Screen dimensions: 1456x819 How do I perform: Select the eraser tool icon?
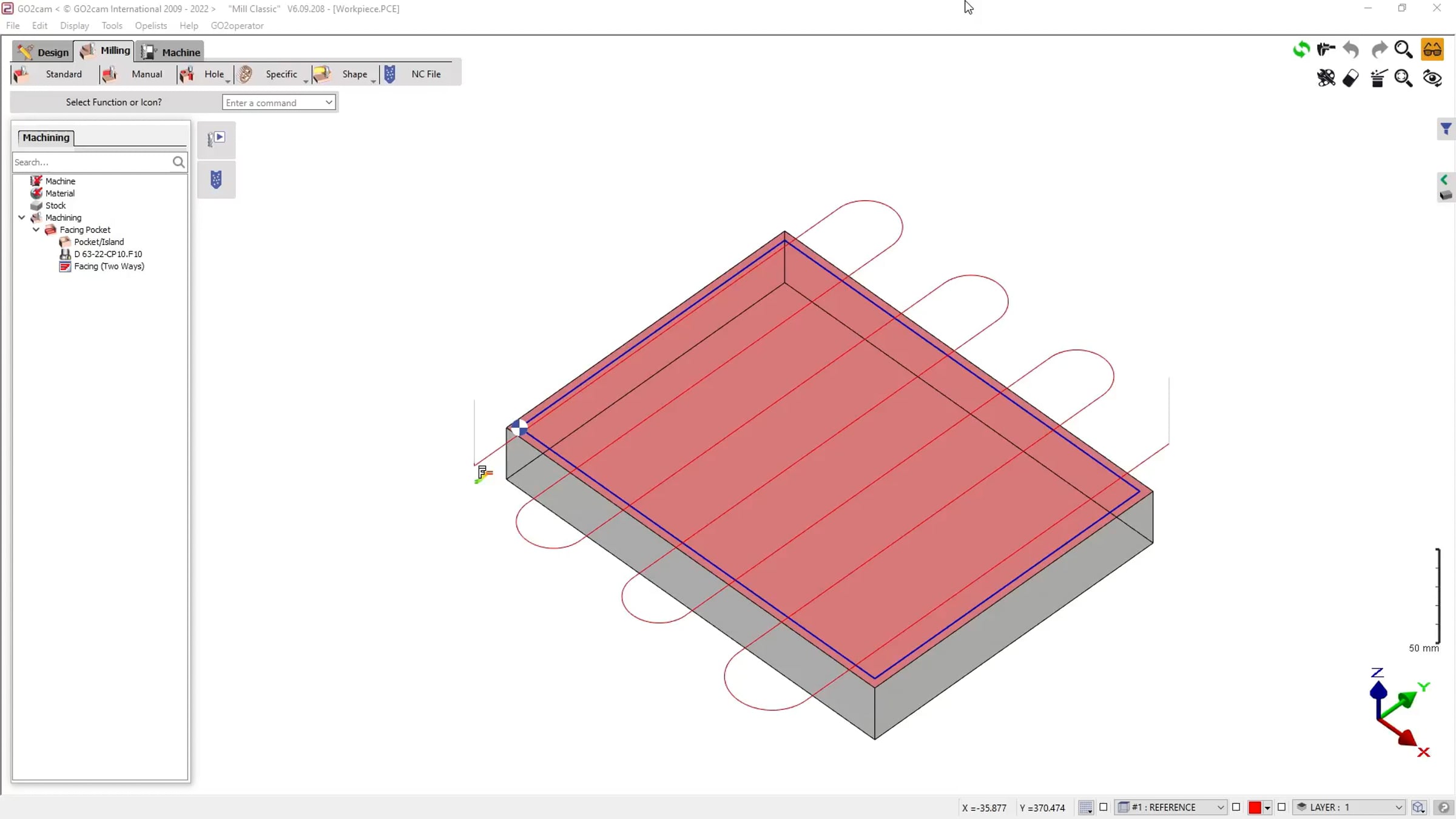point(1351,78)
